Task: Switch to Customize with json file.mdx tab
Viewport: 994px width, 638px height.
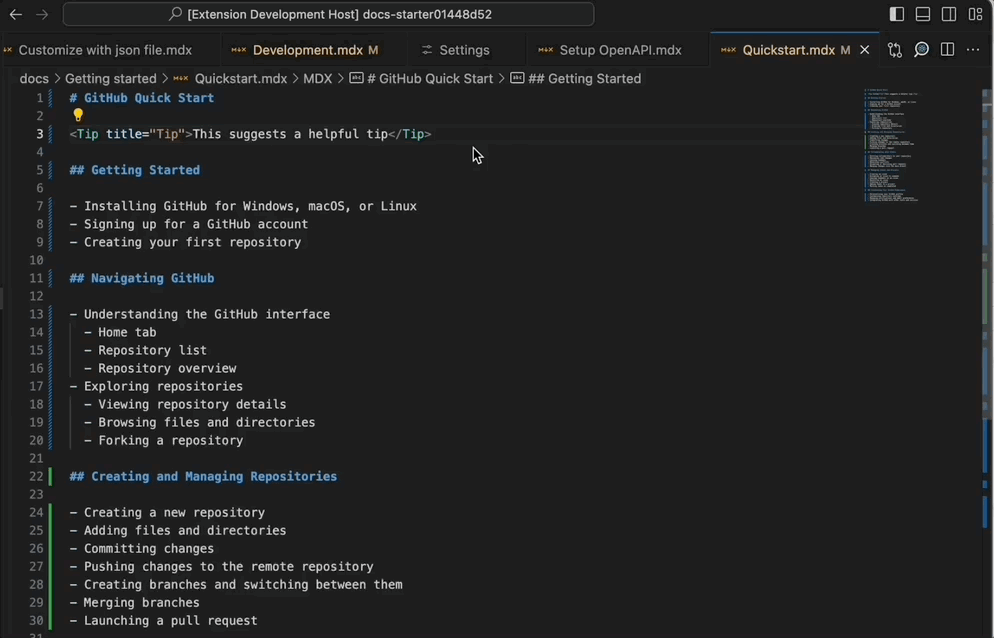Action: [105, 50]
